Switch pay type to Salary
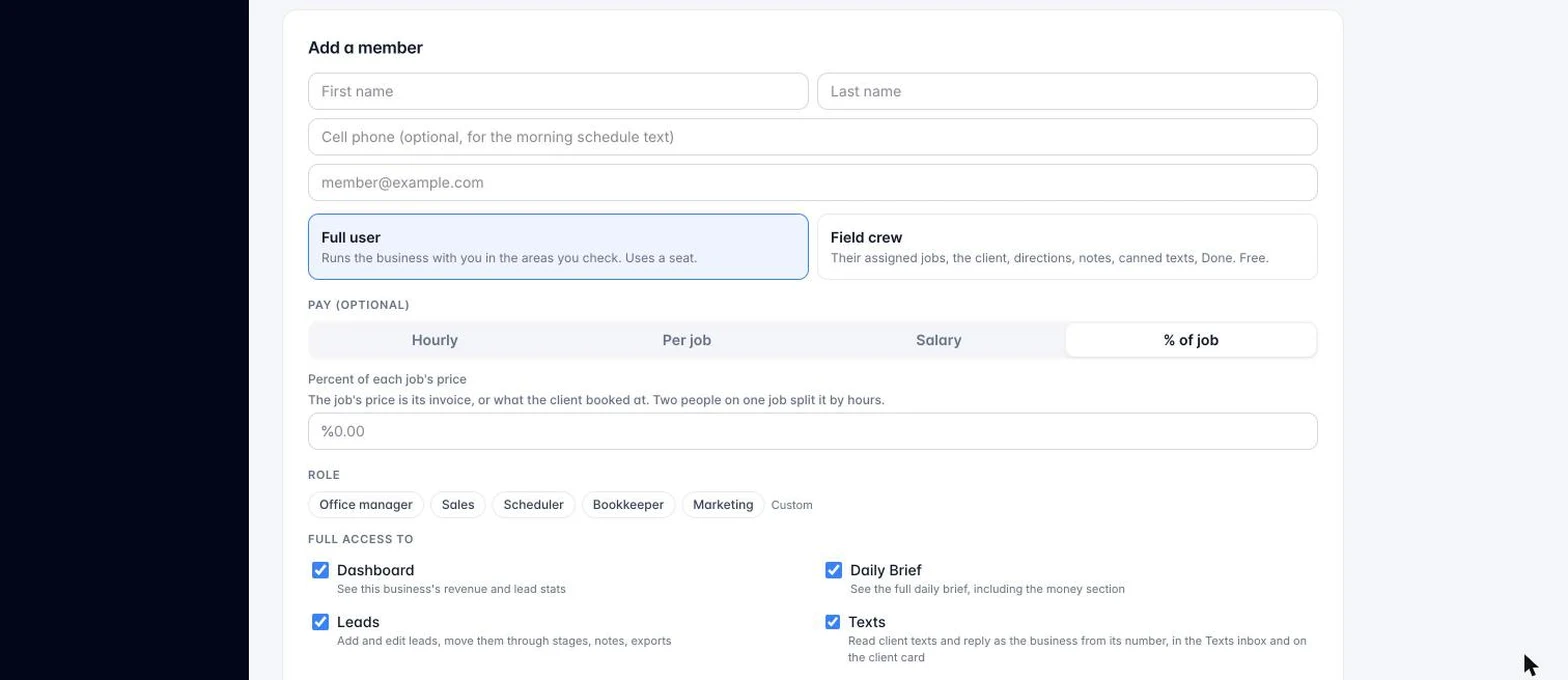 [939, 340]
